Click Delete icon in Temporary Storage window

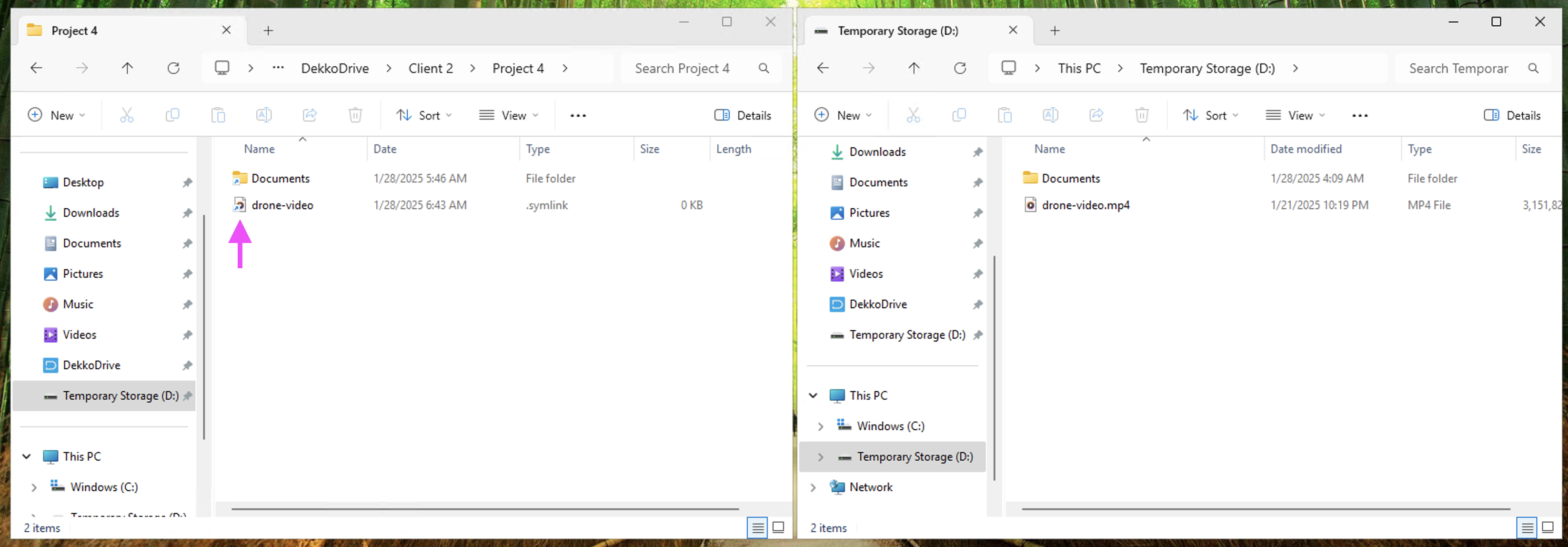(x=1142, y=115)
